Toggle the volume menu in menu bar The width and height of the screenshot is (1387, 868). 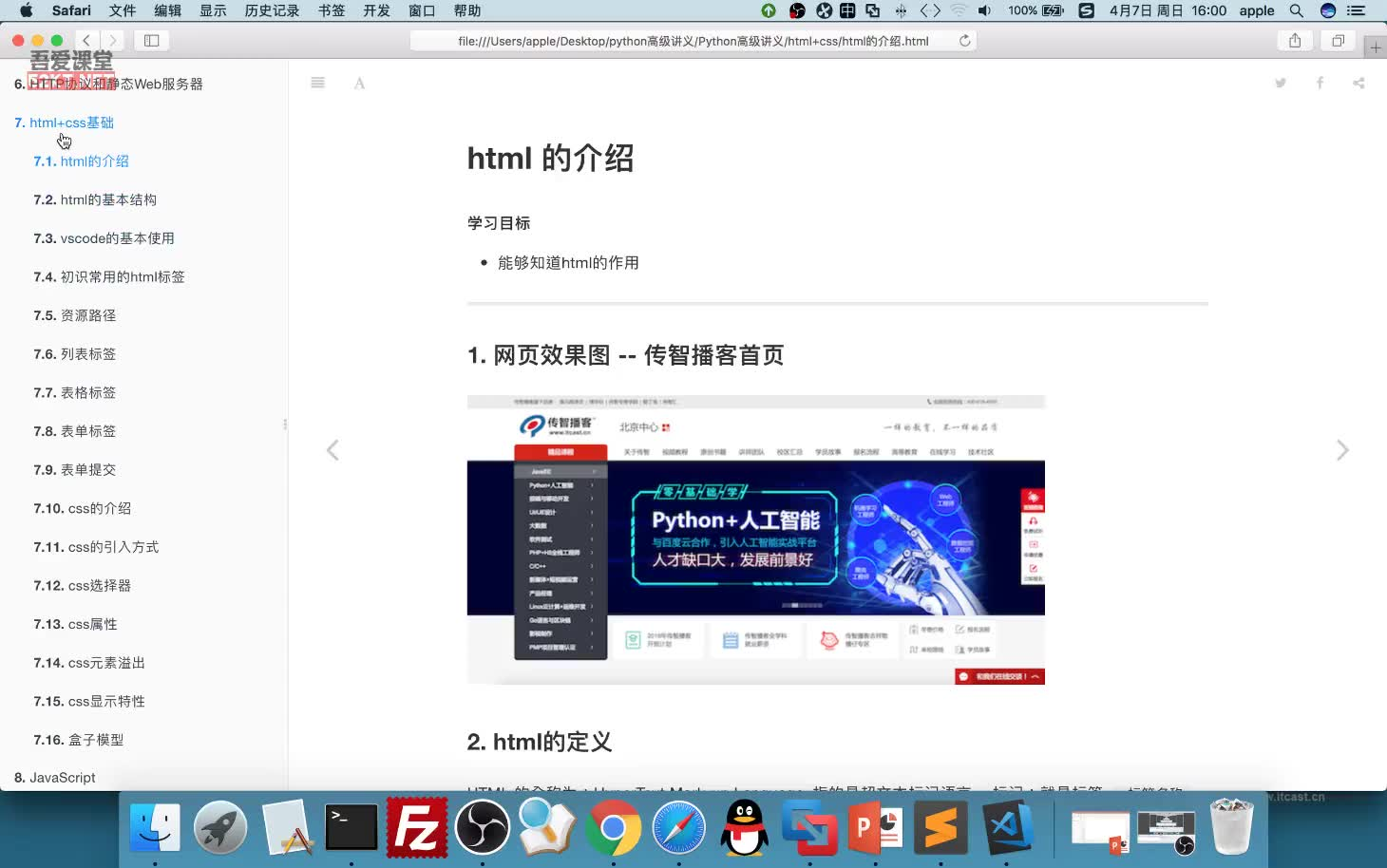pos(985,10)
